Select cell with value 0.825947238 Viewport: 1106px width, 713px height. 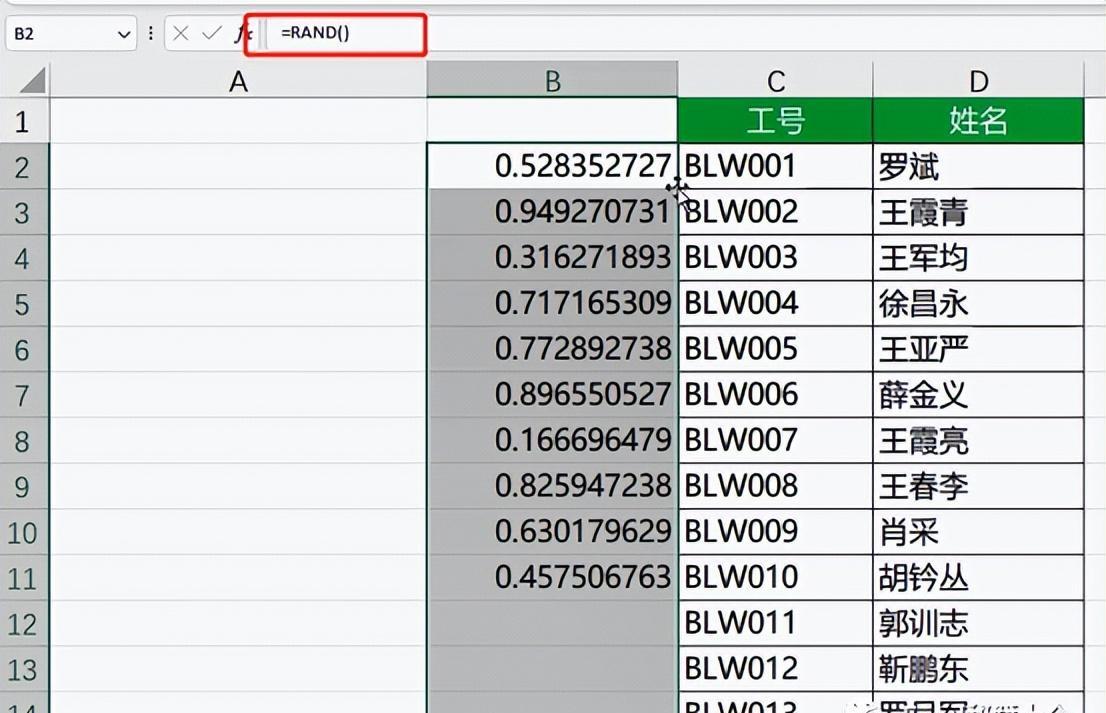552,485
